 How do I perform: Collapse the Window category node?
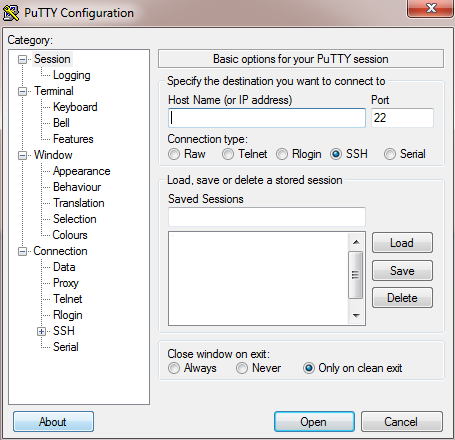(22, 155)
